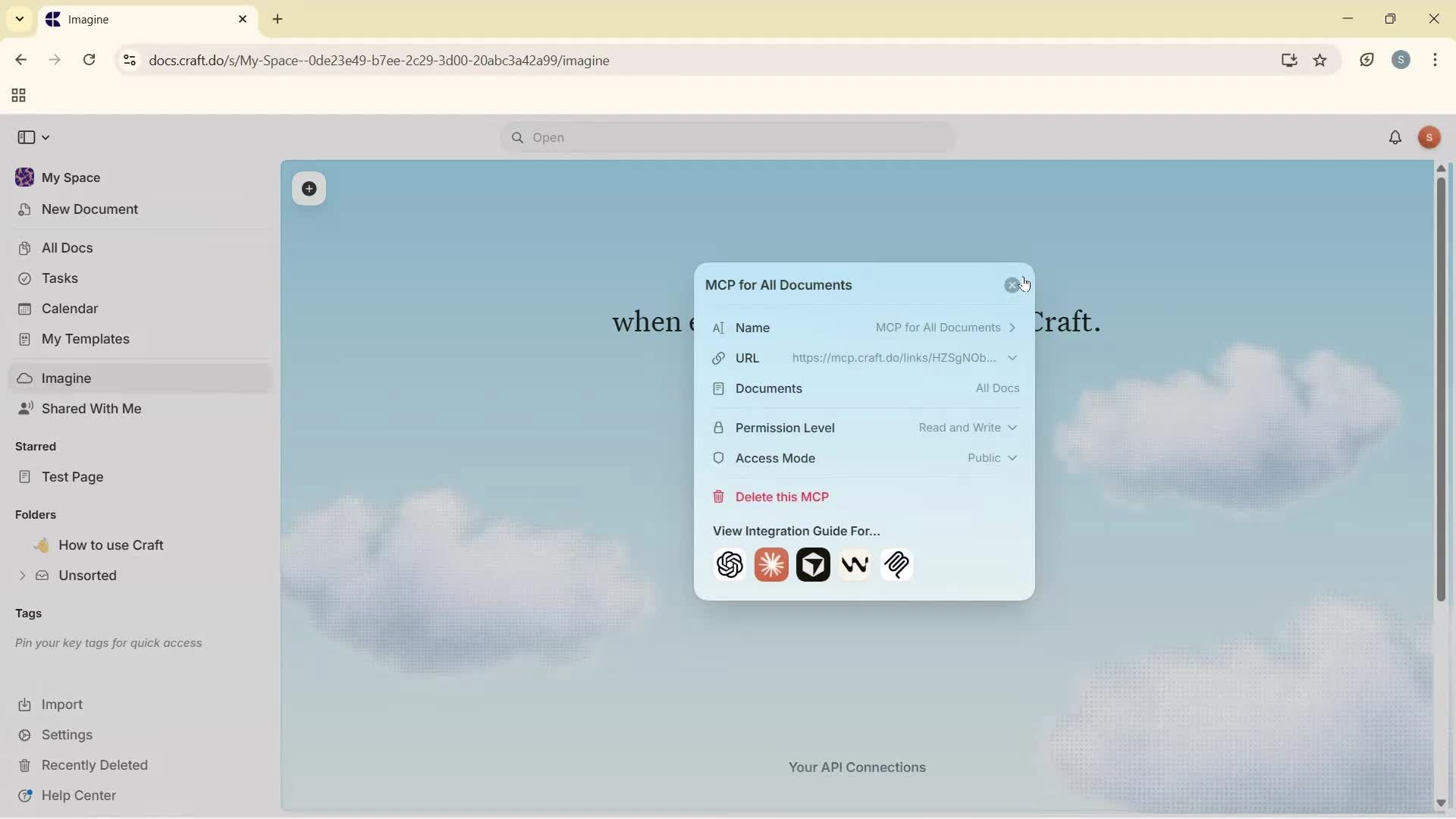Expand the Unsorted folder
Image resolution: width=1456 pixels, height=819 pixels.
pyautogui.click(x=22, y=576)
